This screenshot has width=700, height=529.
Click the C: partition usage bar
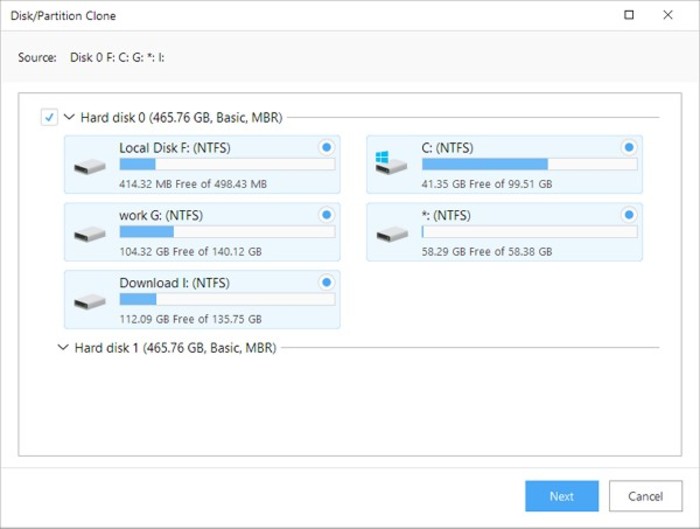pos(528,164)
